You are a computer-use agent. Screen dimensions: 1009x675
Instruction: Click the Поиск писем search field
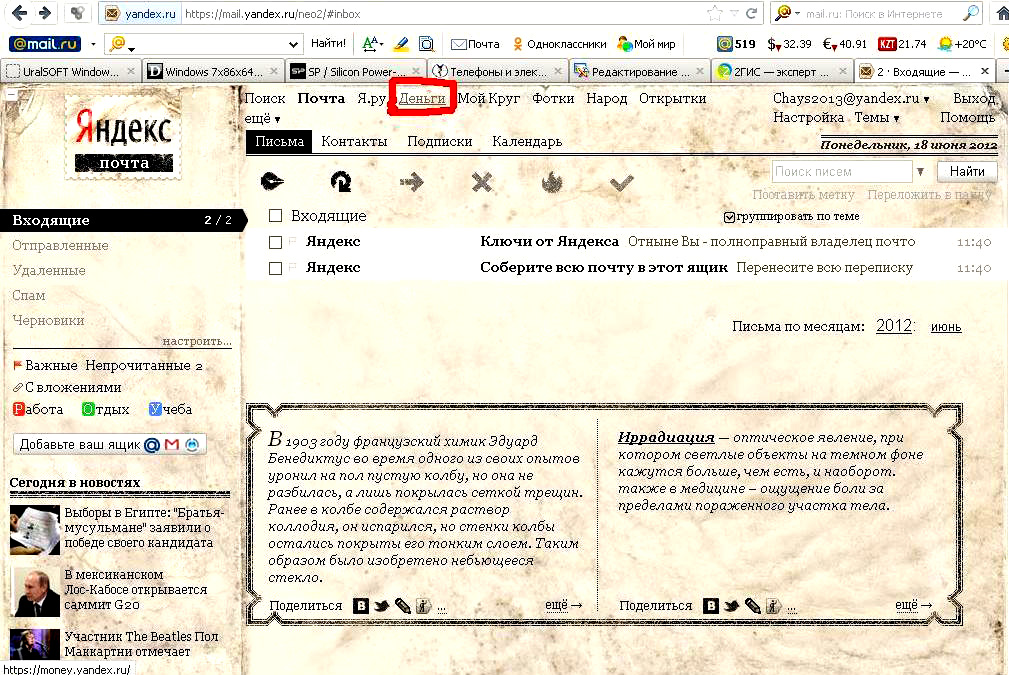coord(842,172)
